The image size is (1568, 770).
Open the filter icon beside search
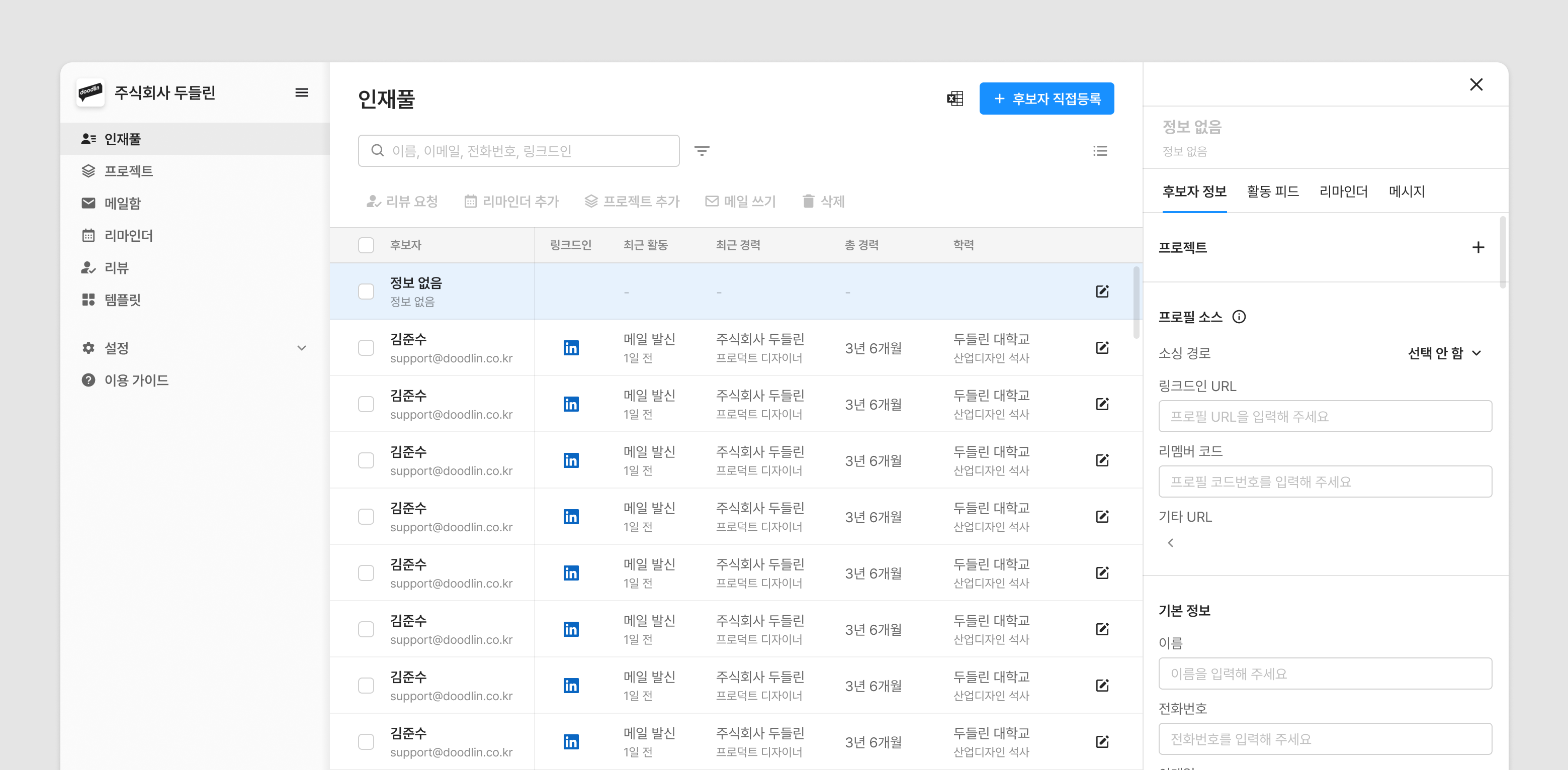click(702, 150)
